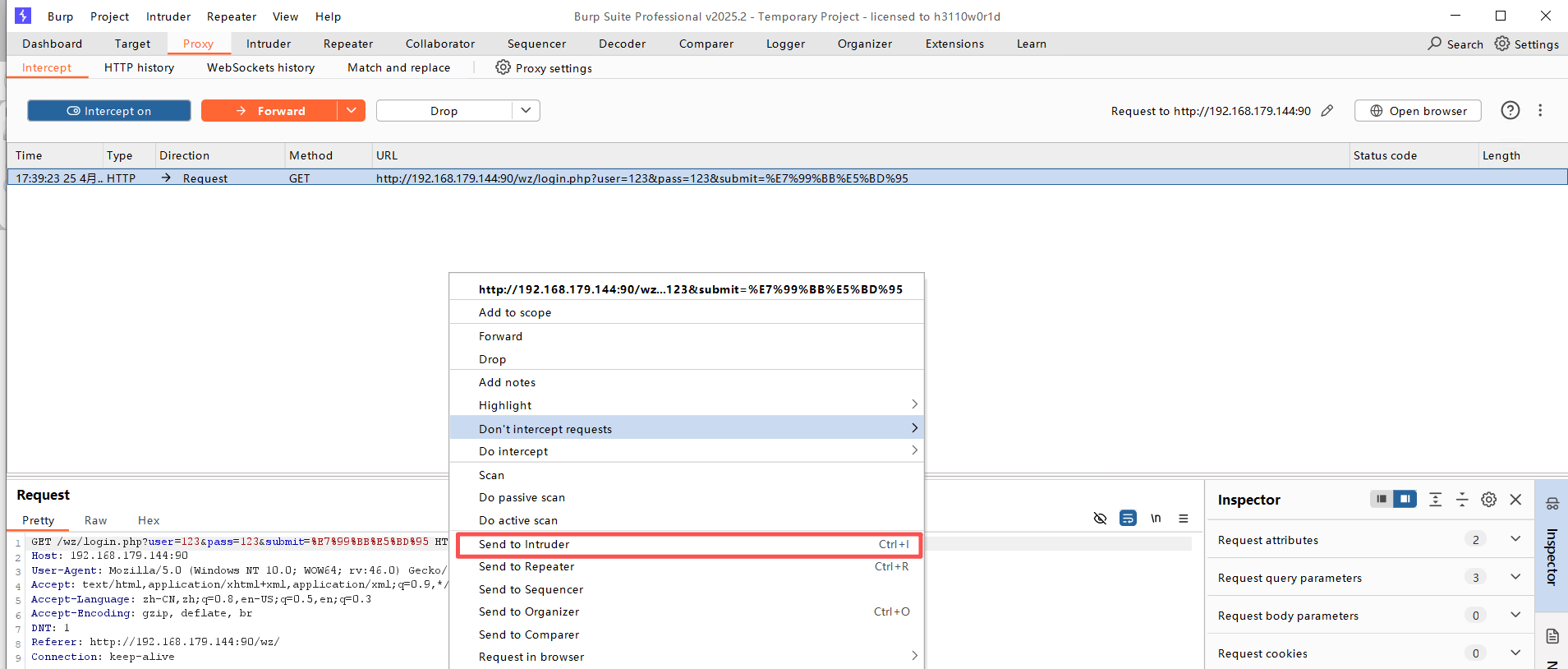Open the Extensions main tab
1568x669 pixels.
954,44
